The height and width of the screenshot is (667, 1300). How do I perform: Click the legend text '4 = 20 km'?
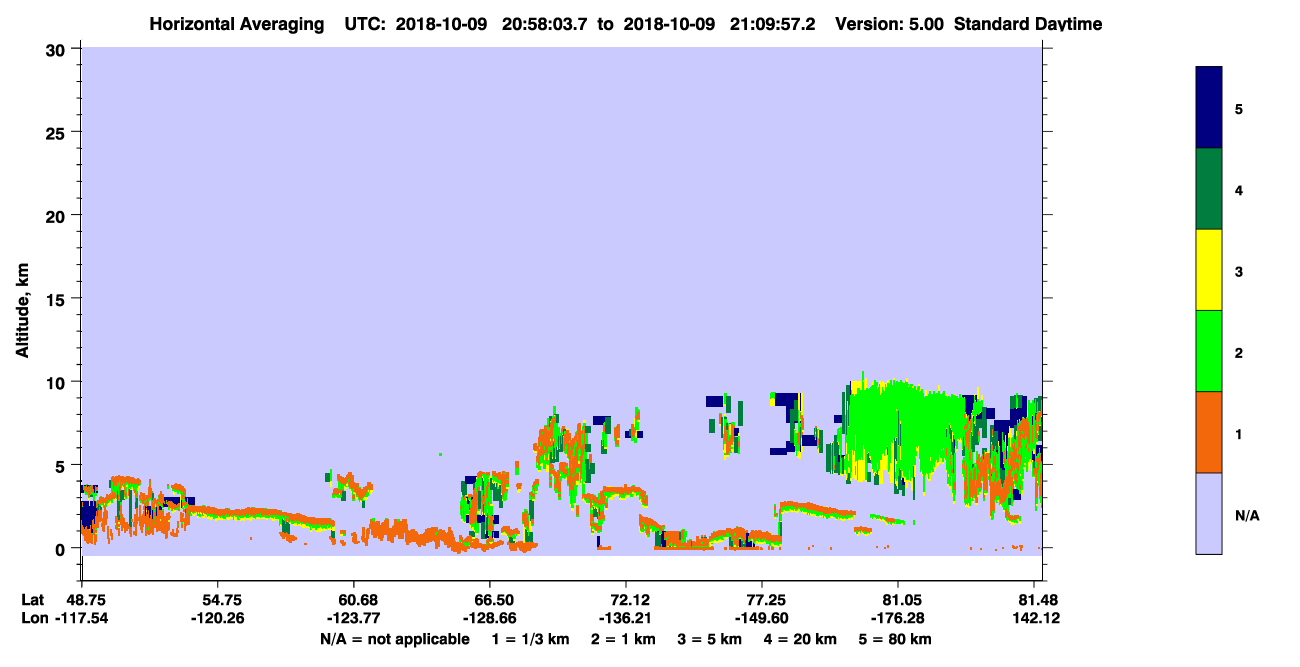tap(799, 639)
